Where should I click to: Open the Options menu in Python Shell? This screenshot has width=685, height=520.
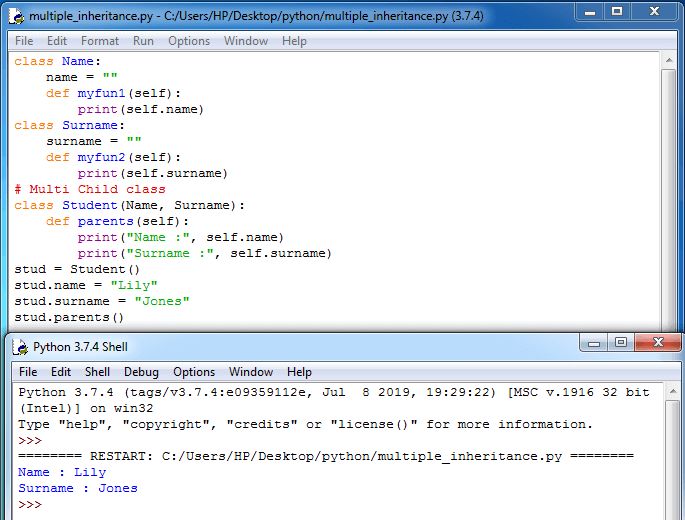194,372
